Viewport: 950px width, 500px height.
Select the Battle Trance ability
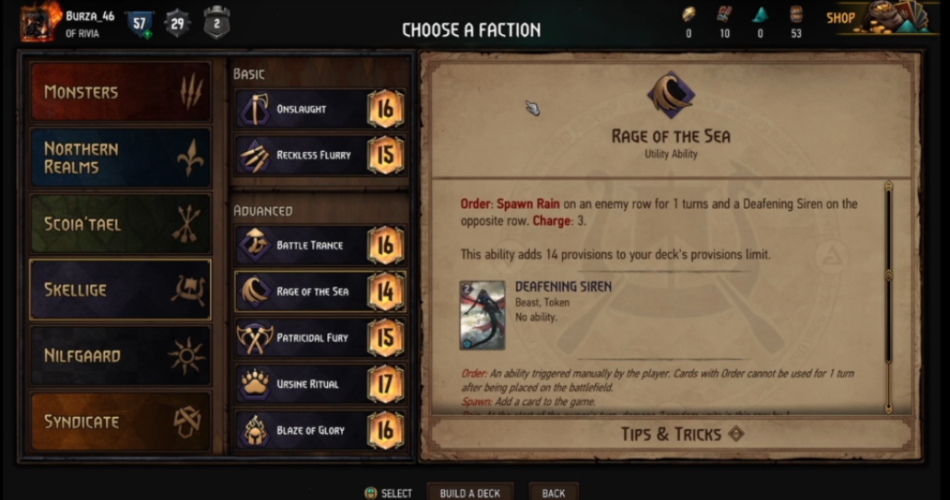click(321, 245)
